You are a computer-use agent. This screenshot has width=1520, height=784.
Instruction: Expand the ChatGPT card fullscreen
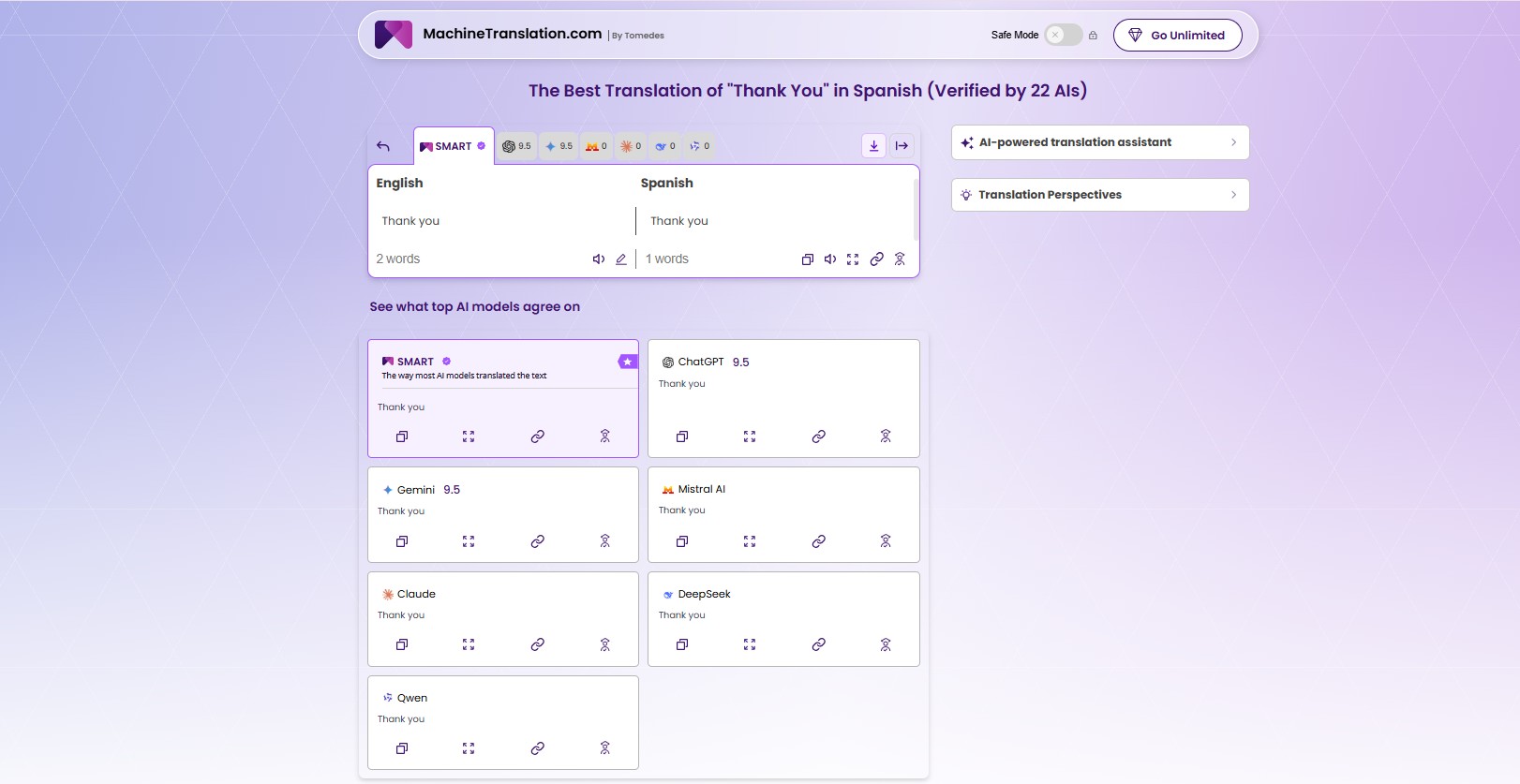[x=750, y=436]
